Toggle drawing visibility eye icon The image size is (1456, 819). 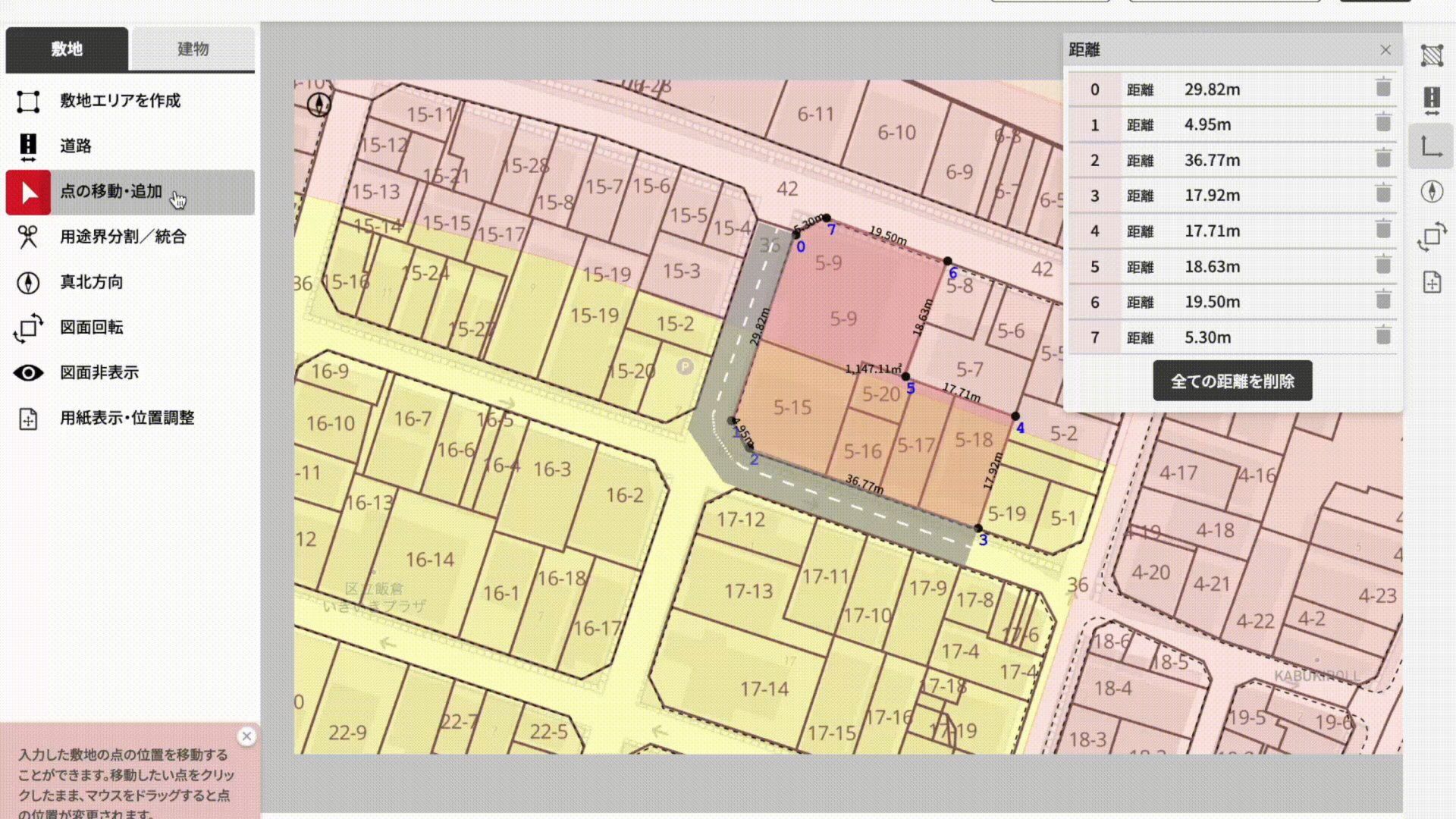(28, 372)
